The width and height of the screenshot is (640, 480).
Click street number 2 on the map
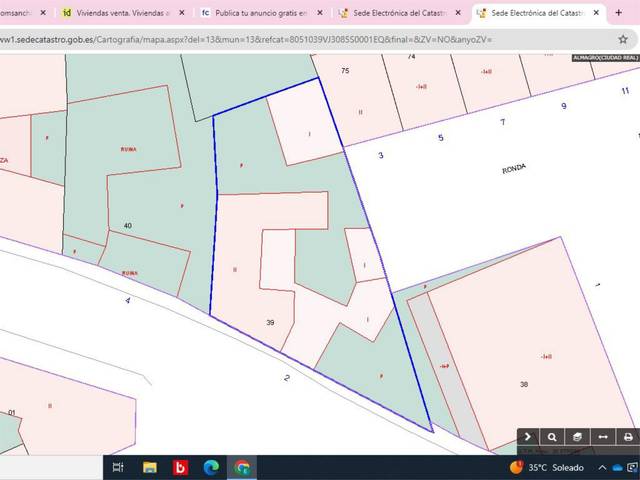coord(287,378)
